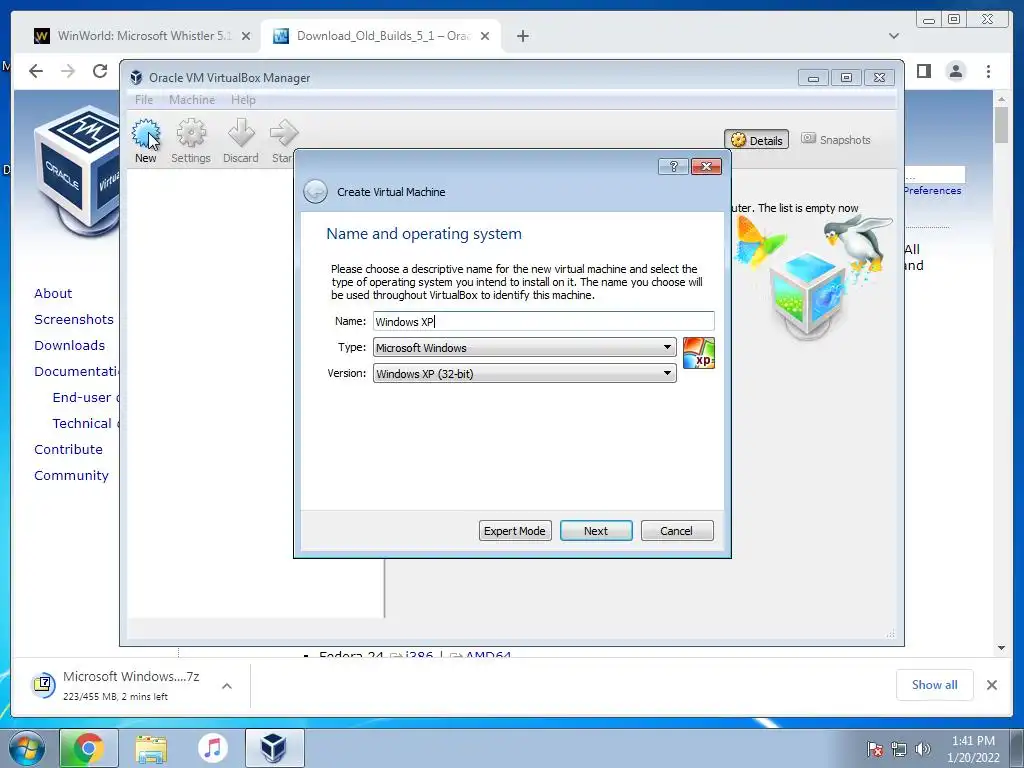The width and height of the screenshot is (1024, 768).
Task: Click the downloading 7z file icon
Action: pyautogui.click(x=43, y=684)
